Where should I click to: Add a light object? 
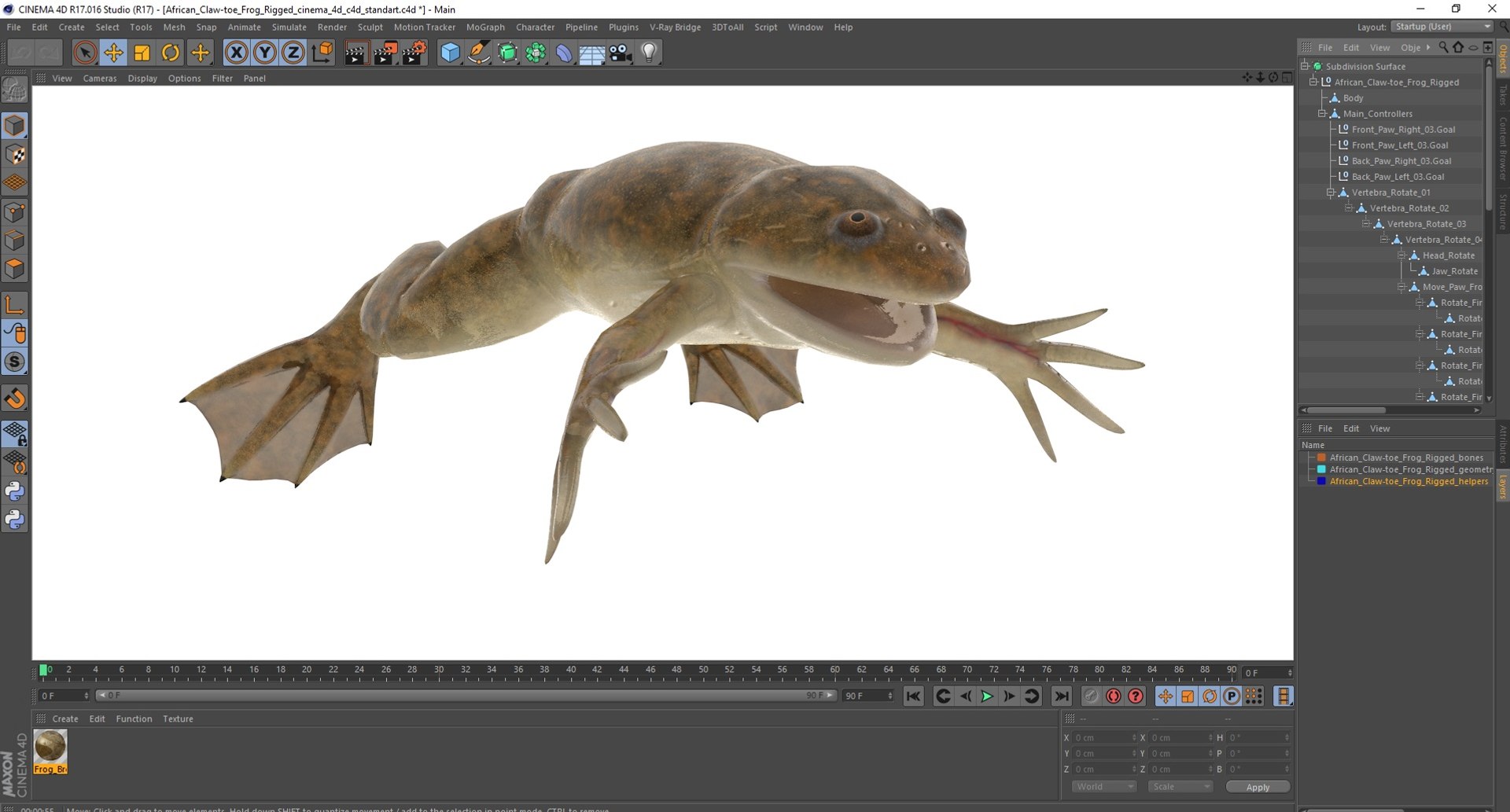tap(649, 53)
